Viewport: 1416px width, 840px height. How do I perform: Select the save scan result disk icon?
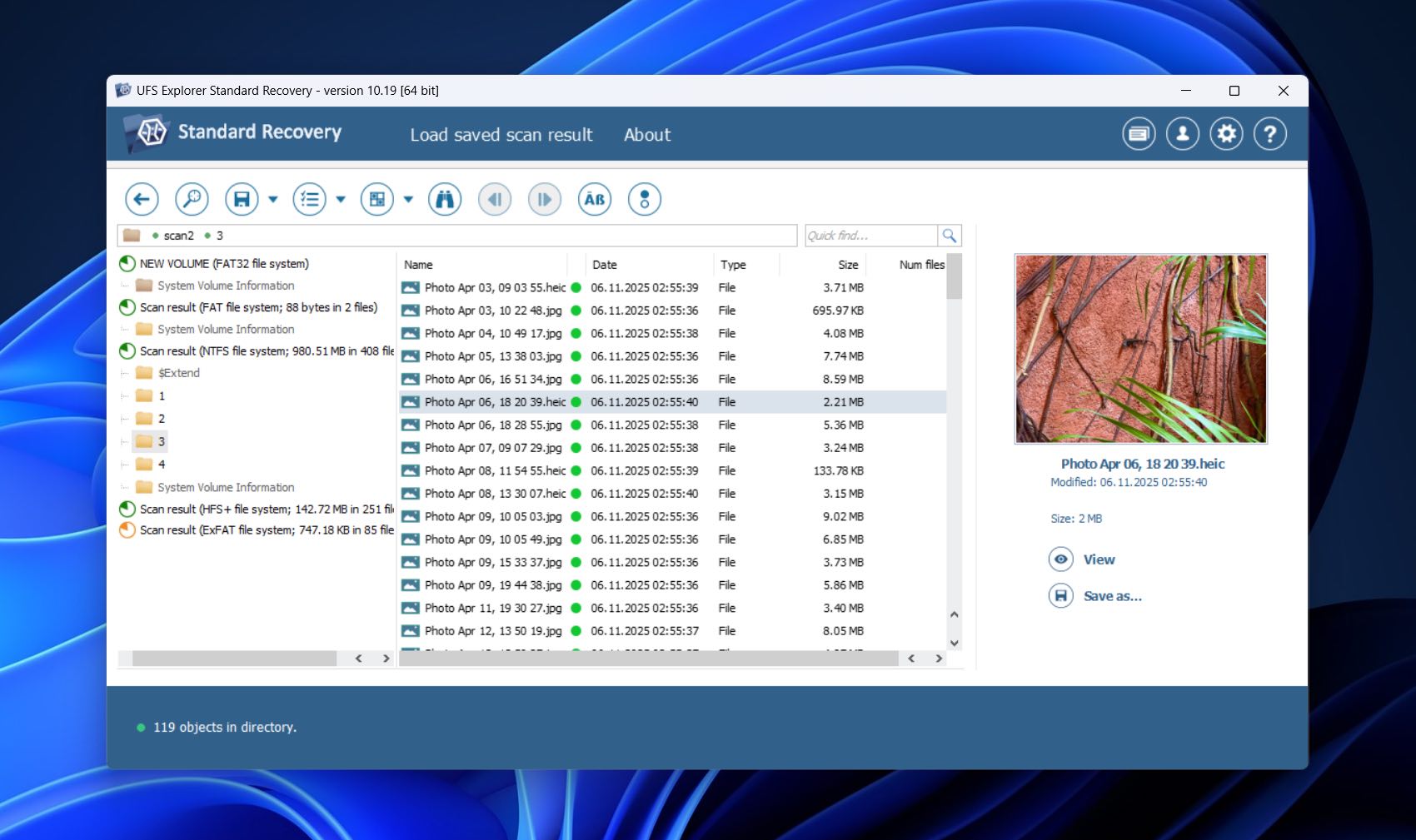point(241,199)
